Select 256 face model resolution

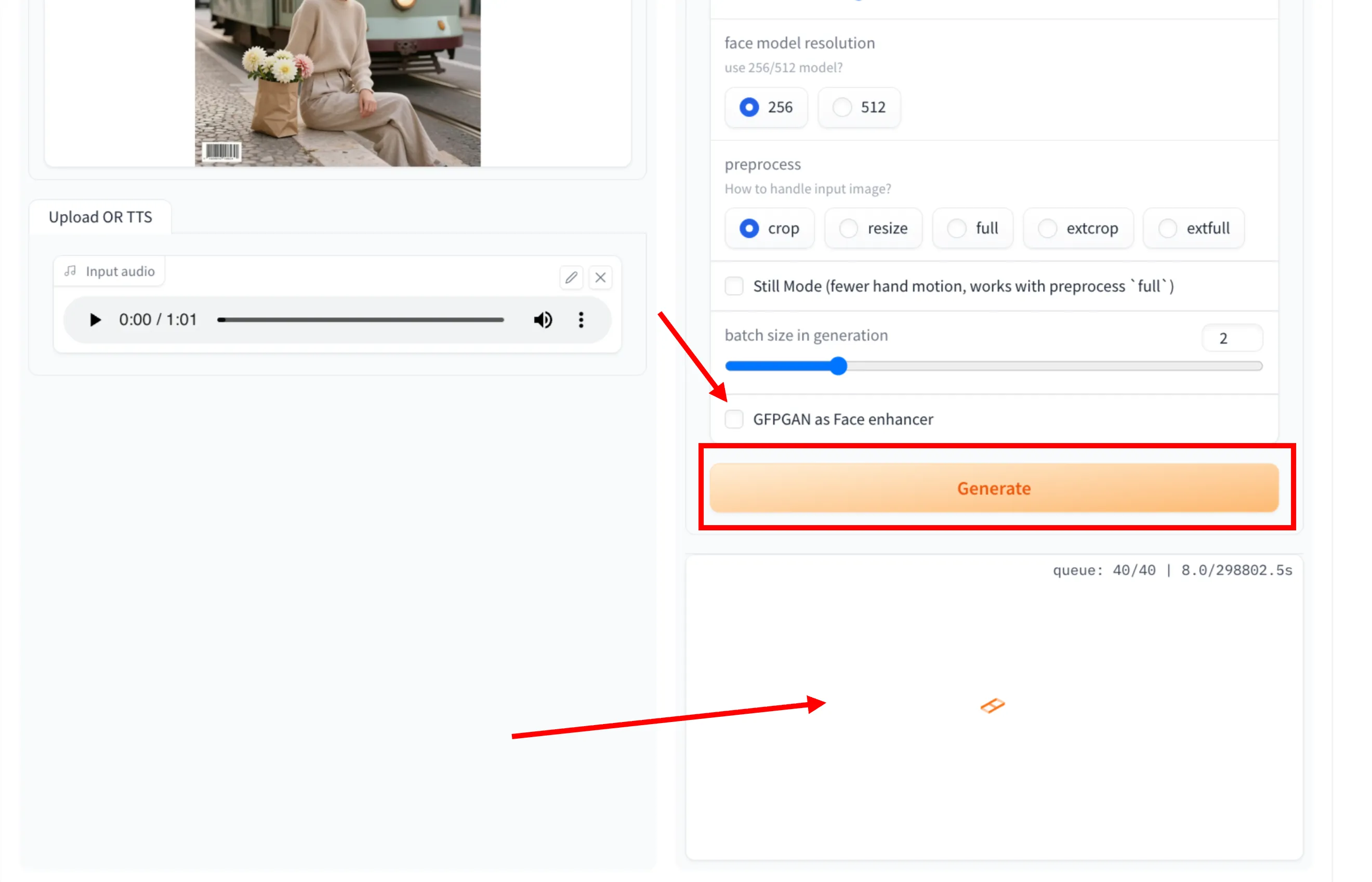point(749,108)
